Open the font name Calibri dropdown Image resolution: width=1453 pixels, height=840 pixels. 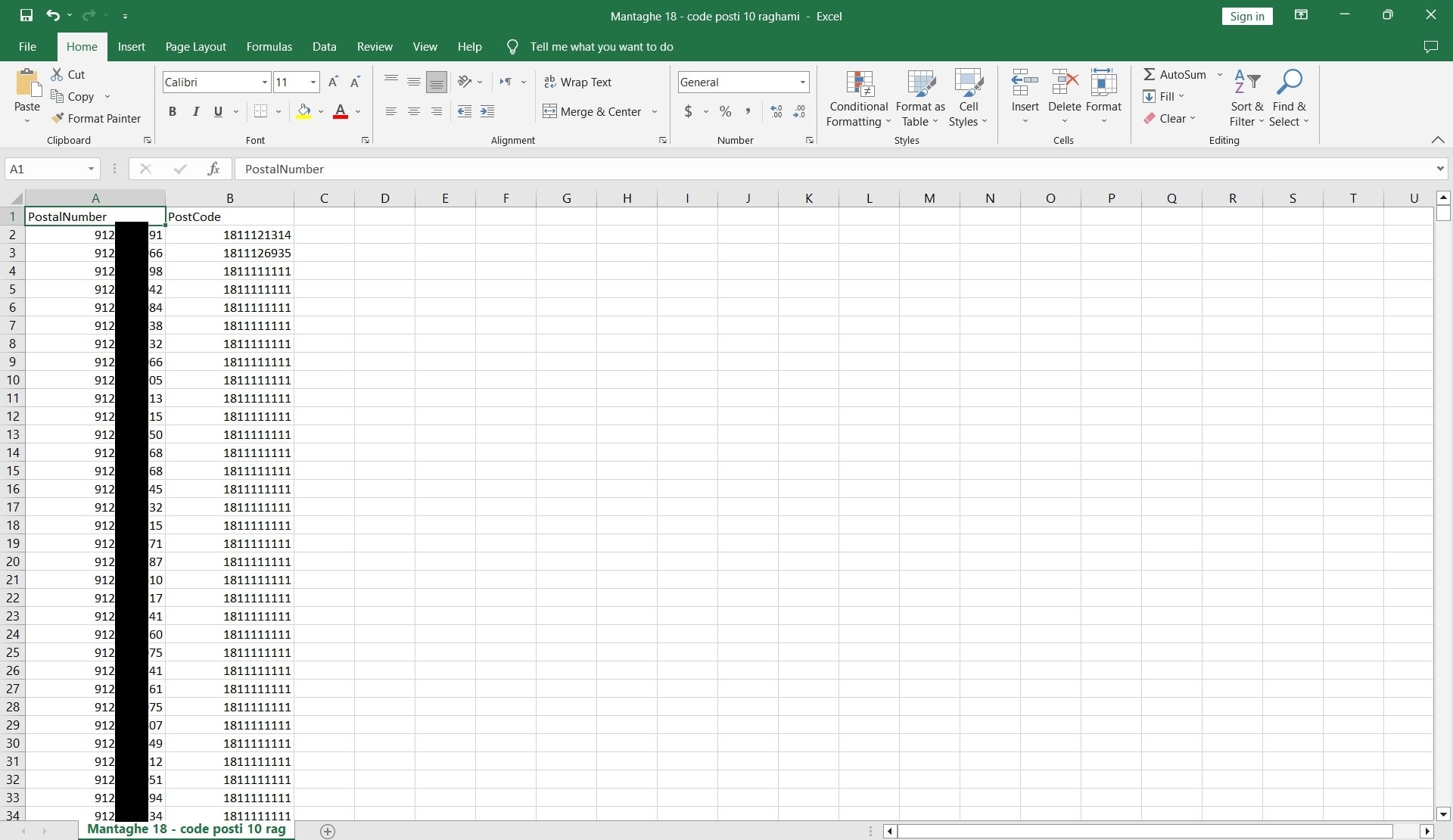pos(264,82)
